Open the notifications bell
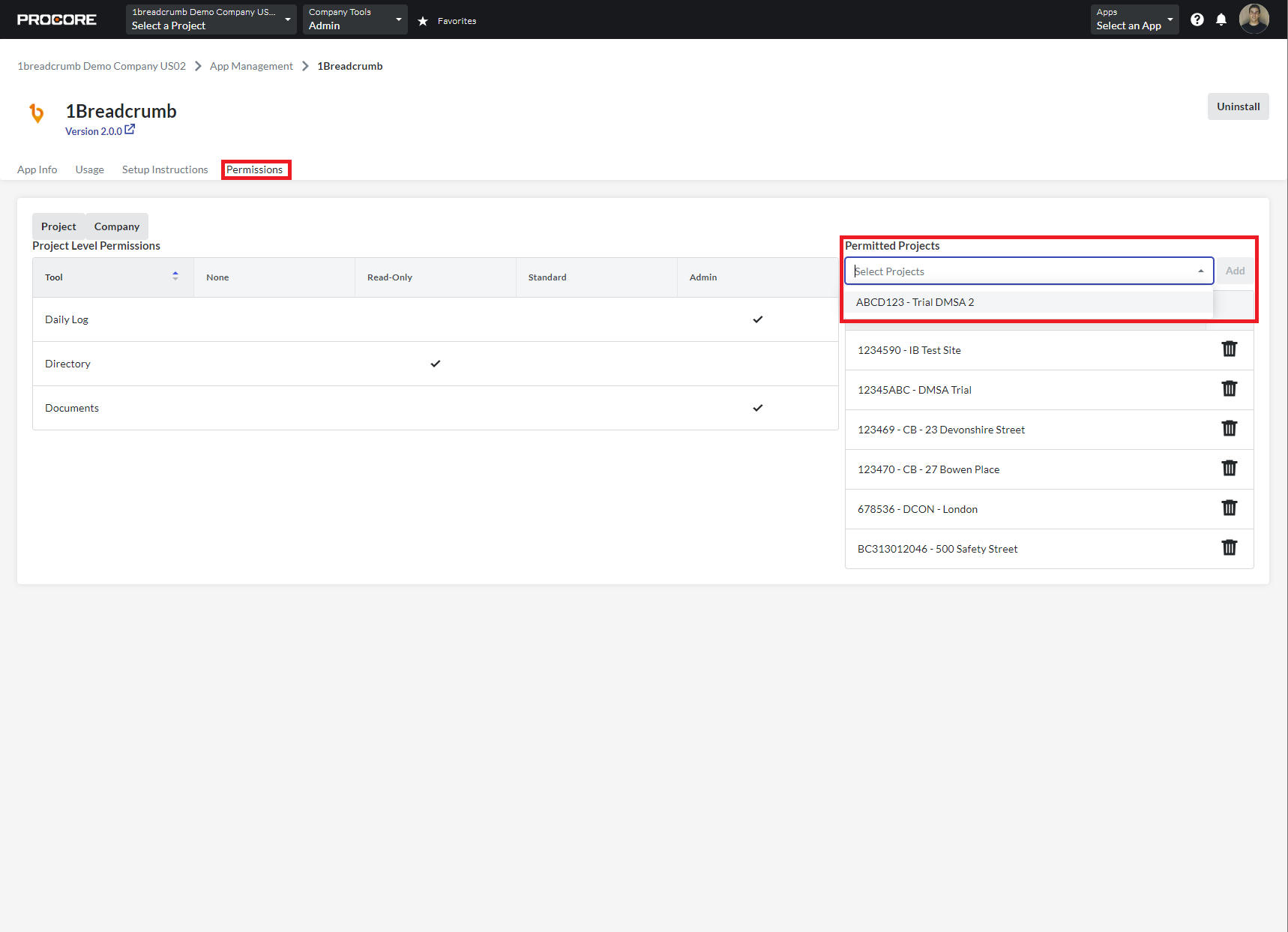This screenshot has width=1288, height=932. point(1222,19)
